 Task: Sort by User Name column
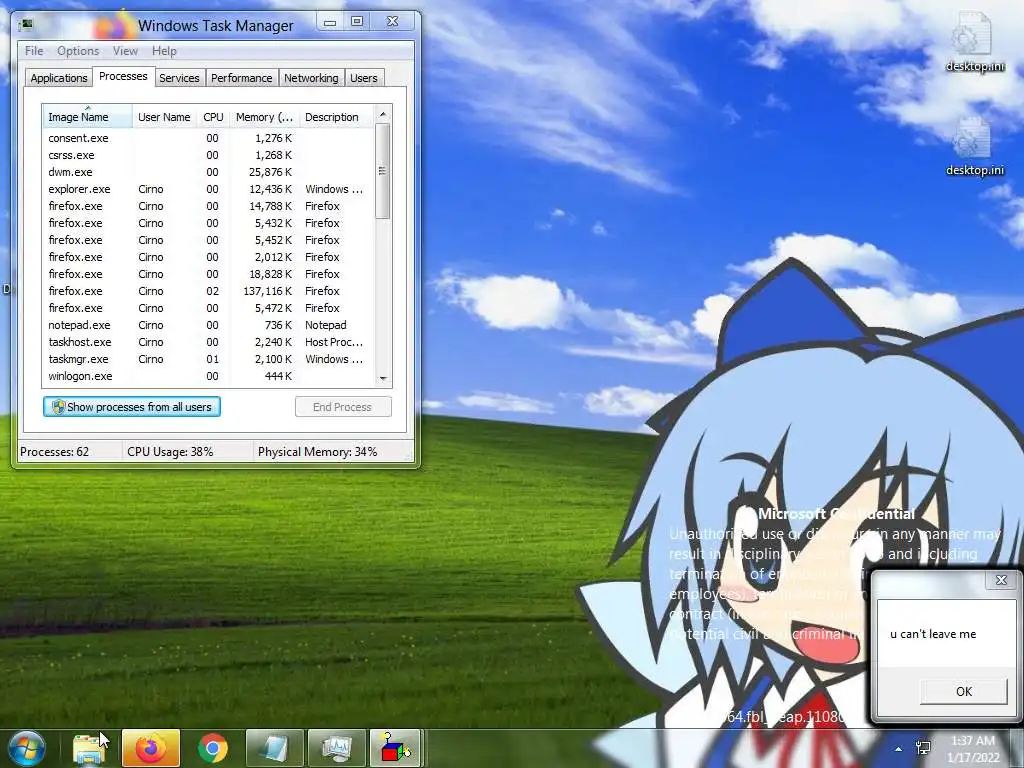[164, 117]
